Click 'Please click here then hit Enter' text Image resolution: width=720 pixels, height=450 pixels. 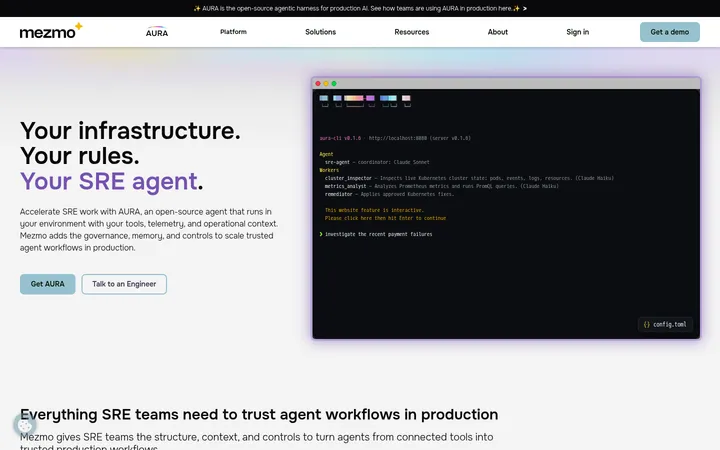385,218
